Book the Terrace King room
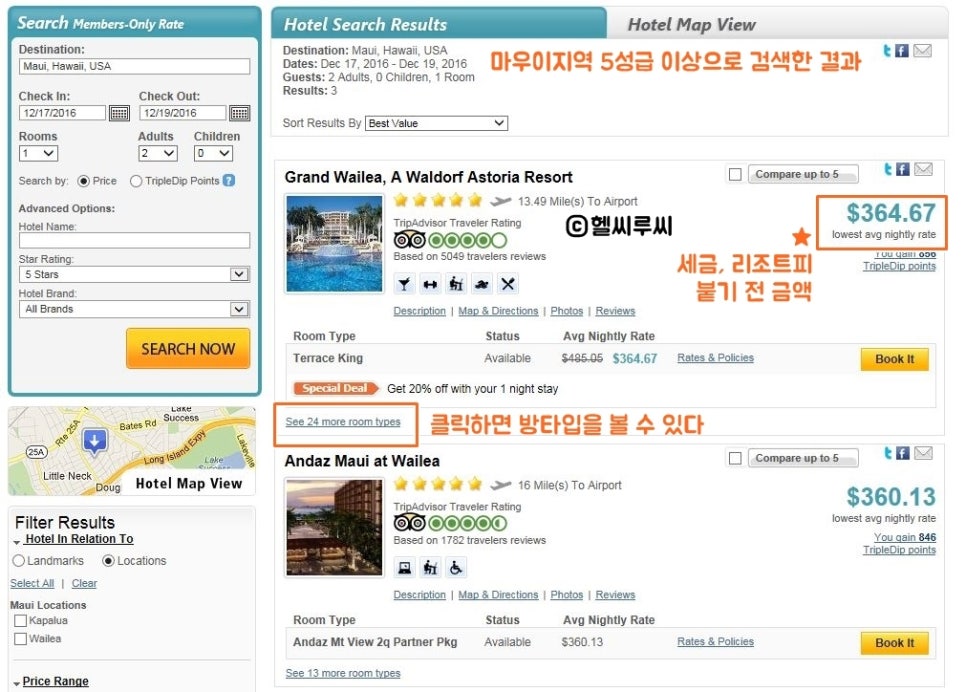966x692 pixels. pyautogui.click(x=895, y=359)
